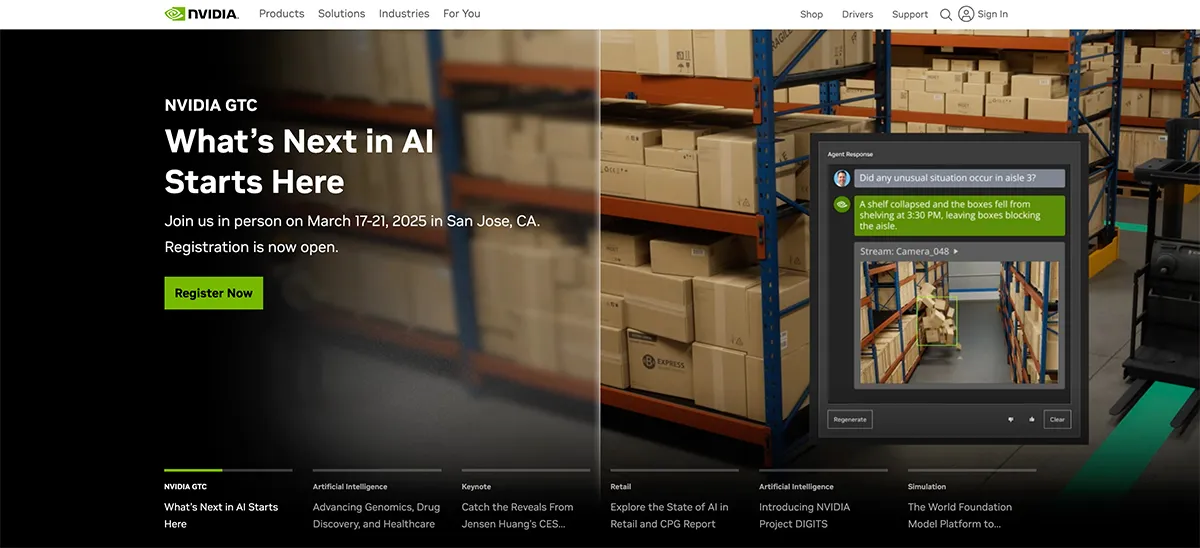Screen dimensions: 1200x548
Task: Click thumbs up icon in agent panel
Action: click(x=1031, y=419)
